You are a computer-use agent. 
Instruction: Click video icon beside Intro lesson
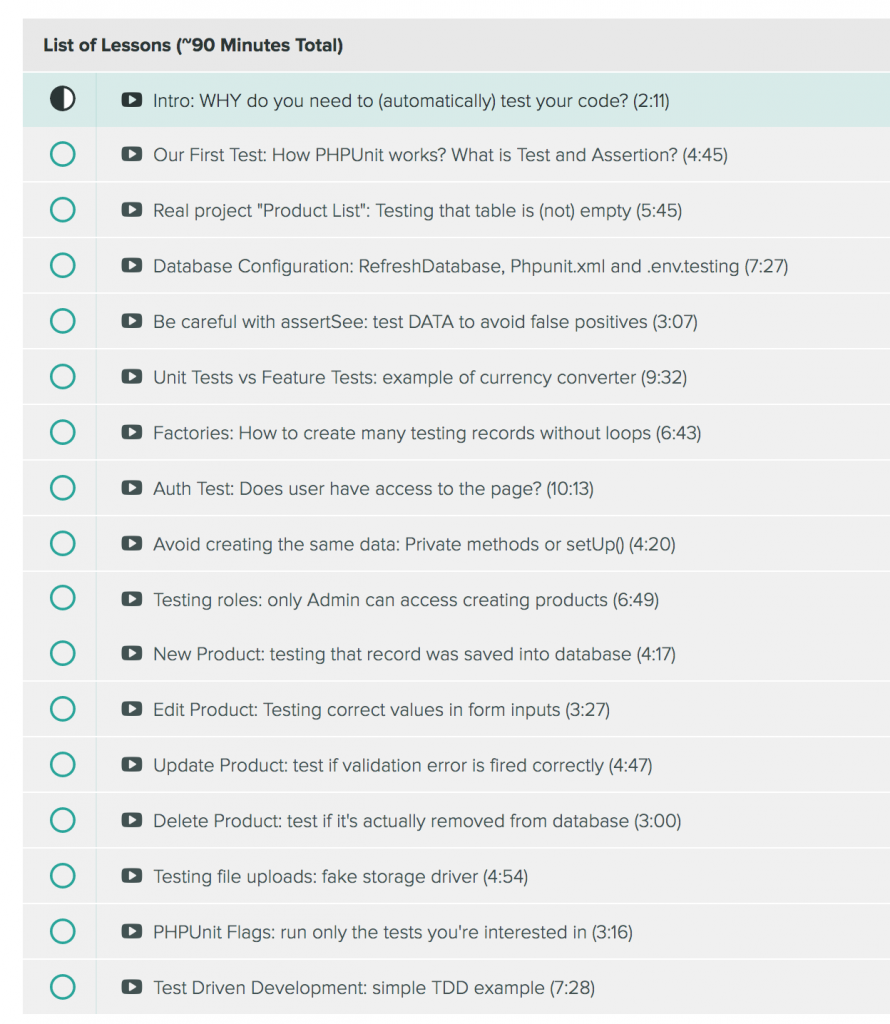tap(131, 100)
